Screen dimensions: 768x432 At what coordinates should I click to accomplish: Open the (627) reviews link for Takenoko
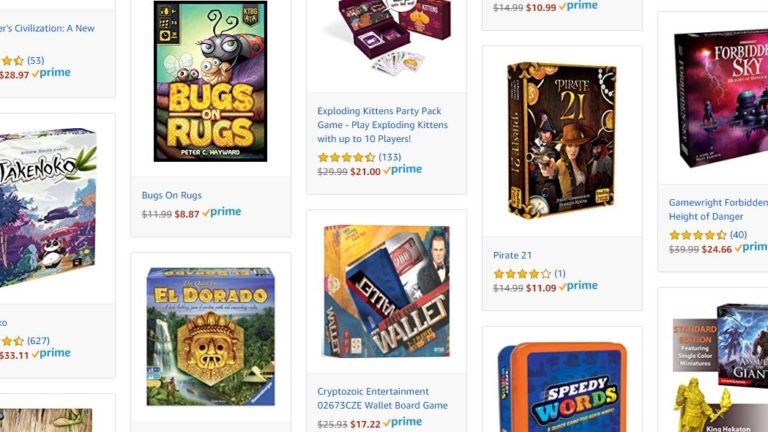coord(38,340)
